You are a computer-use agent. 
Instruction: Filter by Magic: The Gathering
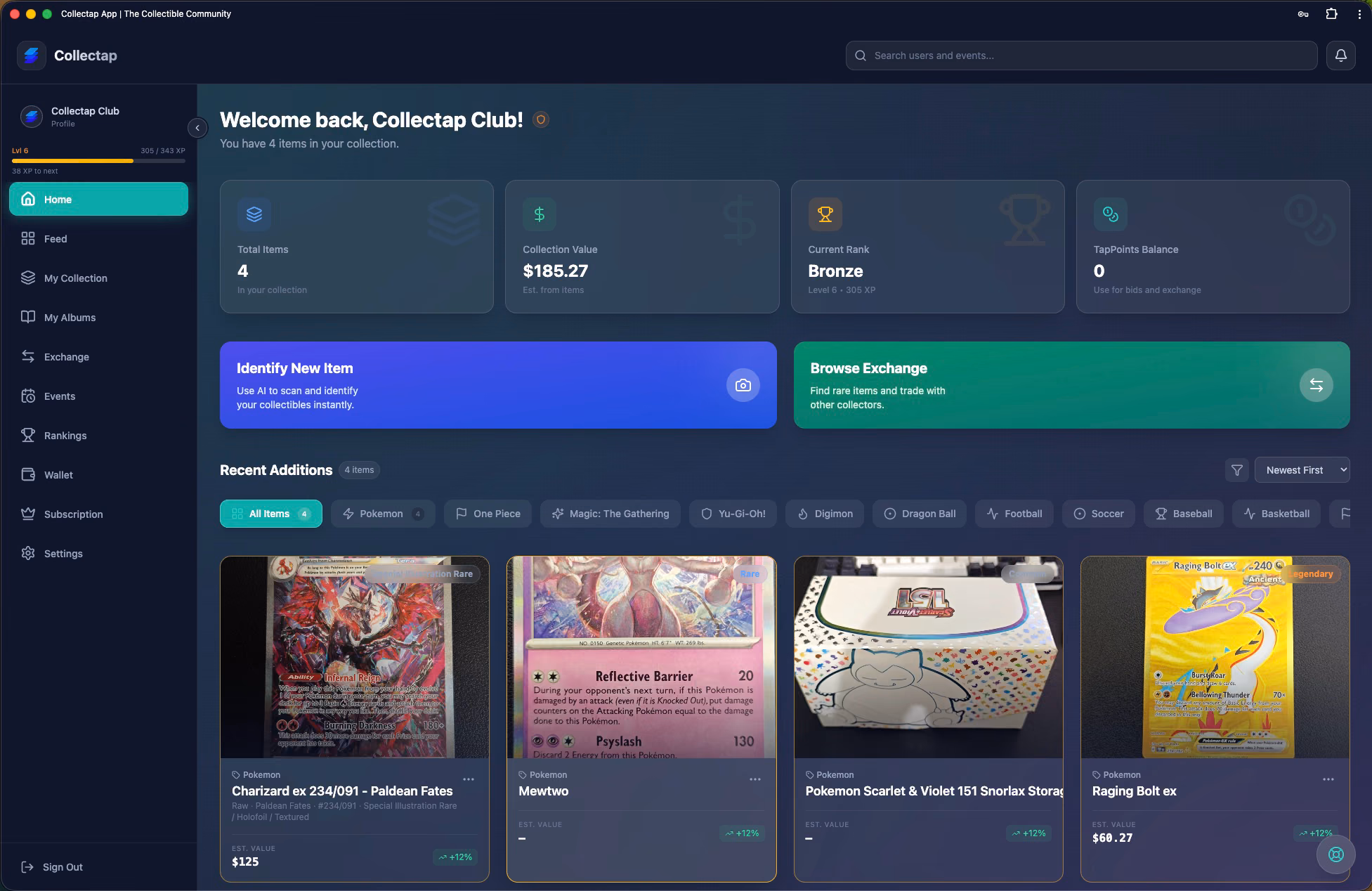tap(610, 514)
